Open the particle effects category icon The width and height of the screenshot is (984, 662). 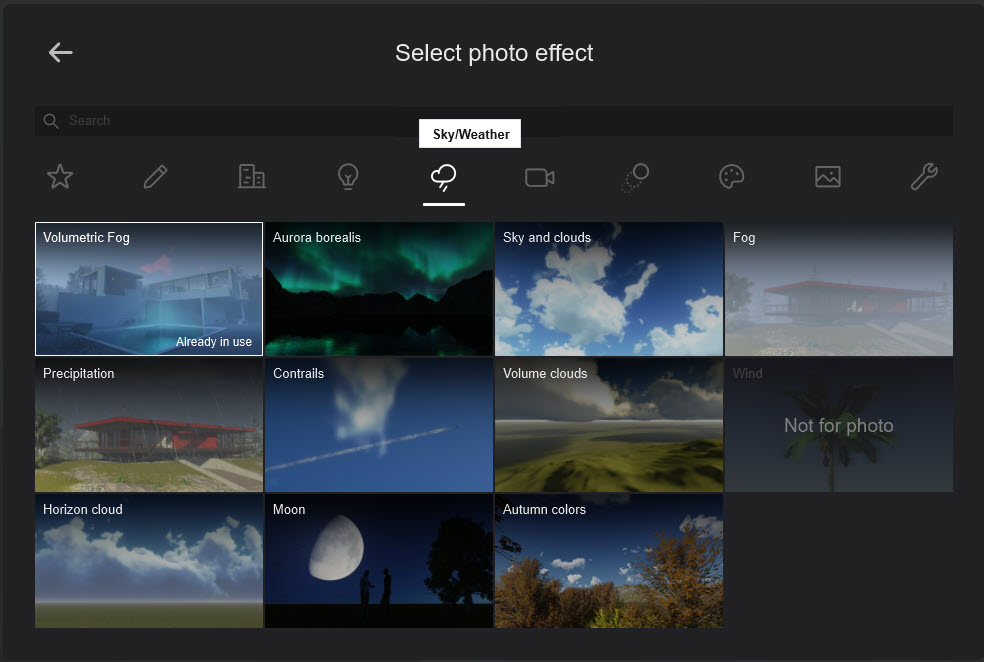click(x=635, y=176)
